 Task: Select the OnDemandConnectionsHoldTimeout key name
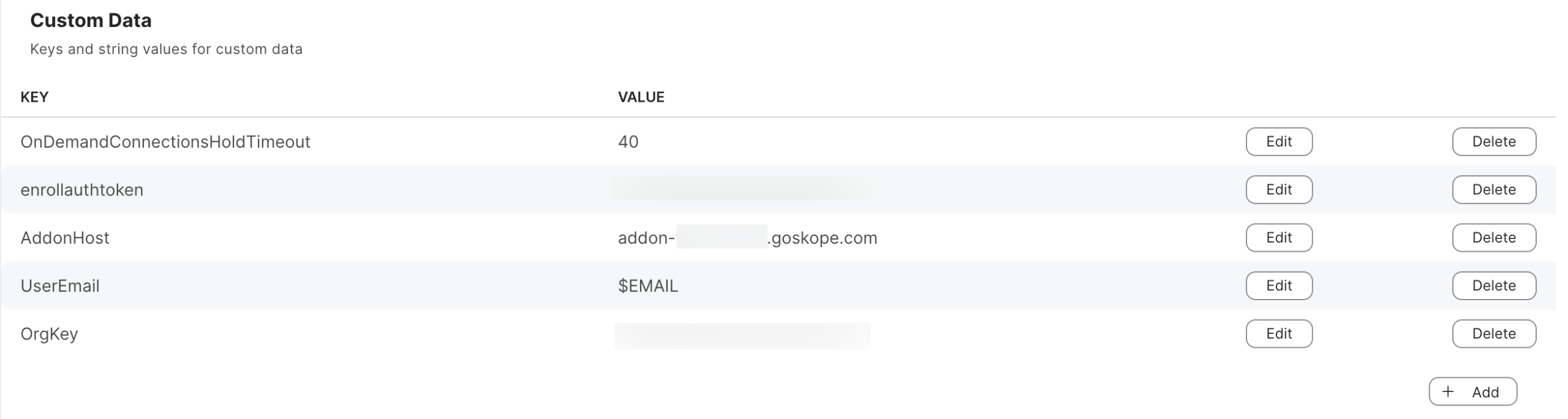coord(165,142)
